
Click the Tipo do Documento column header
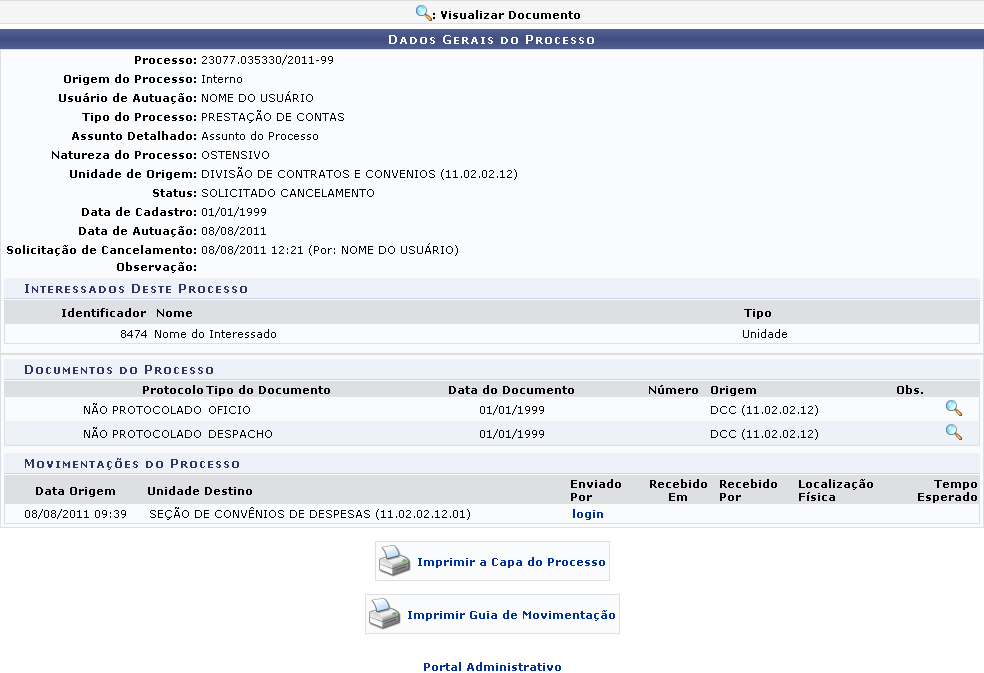[268, 390]
